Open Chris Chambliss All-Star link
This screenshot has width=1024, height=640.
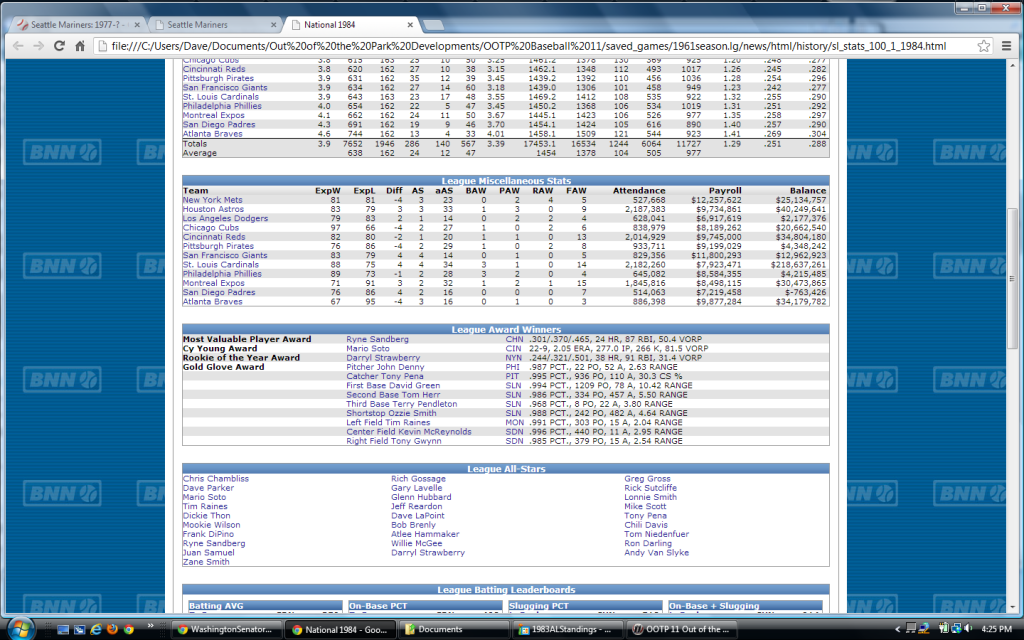tap(216, 479)
